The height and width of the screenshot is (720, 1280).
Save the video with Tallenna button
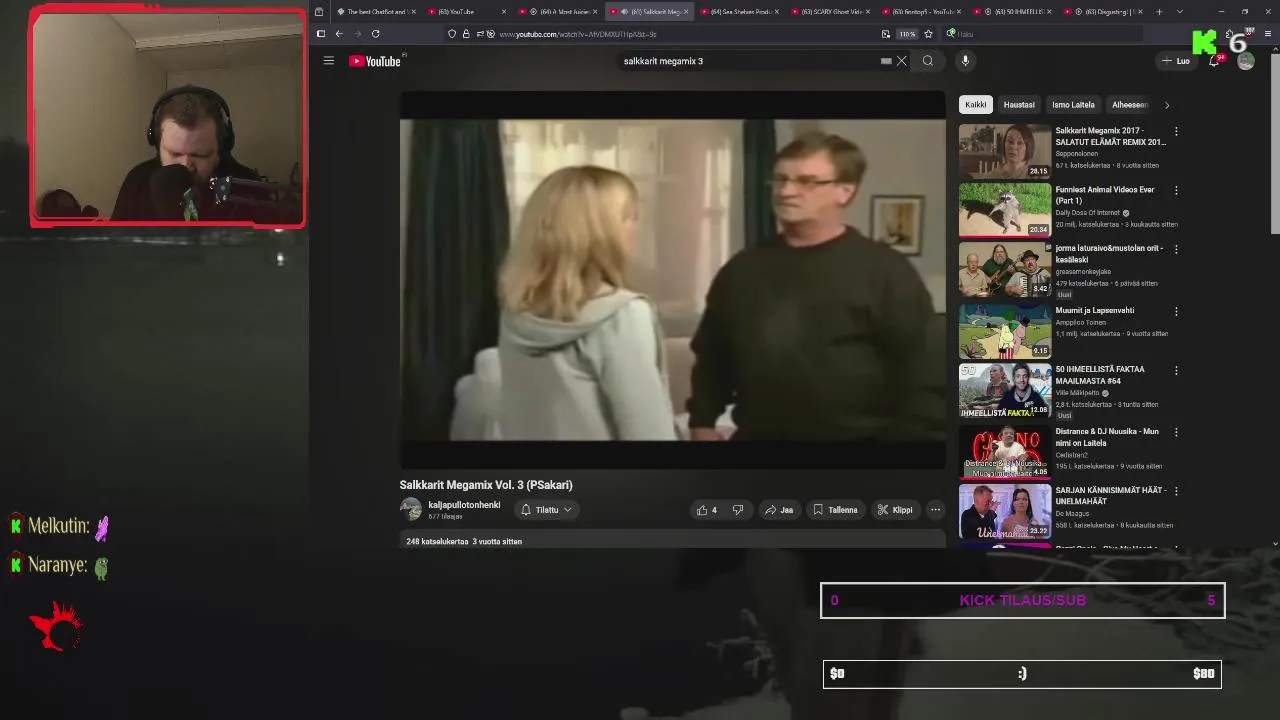click(x=835, y=510)
